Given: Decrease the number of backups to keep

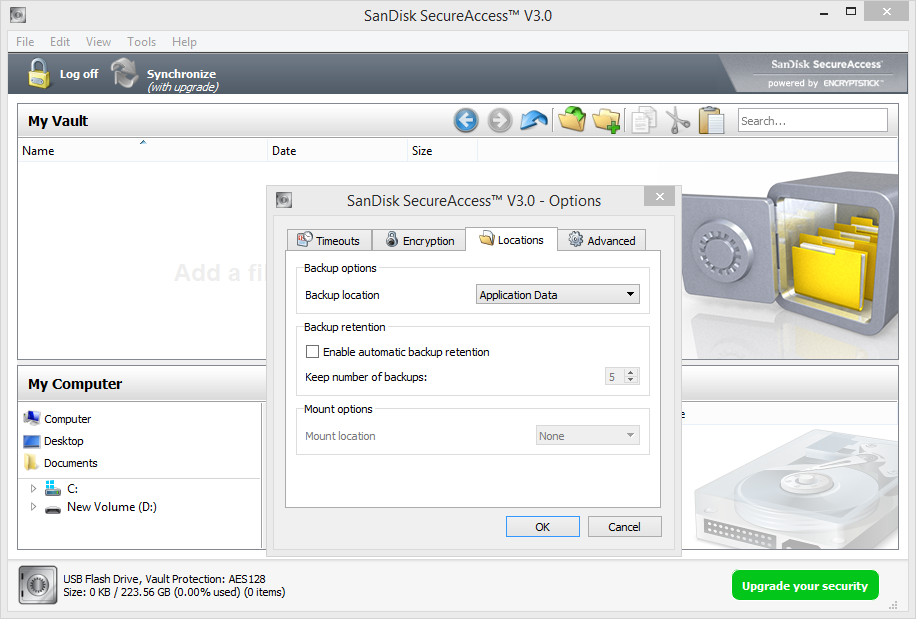Looking at the screenshot, I should pyautogui.click(x=631, y=380).
